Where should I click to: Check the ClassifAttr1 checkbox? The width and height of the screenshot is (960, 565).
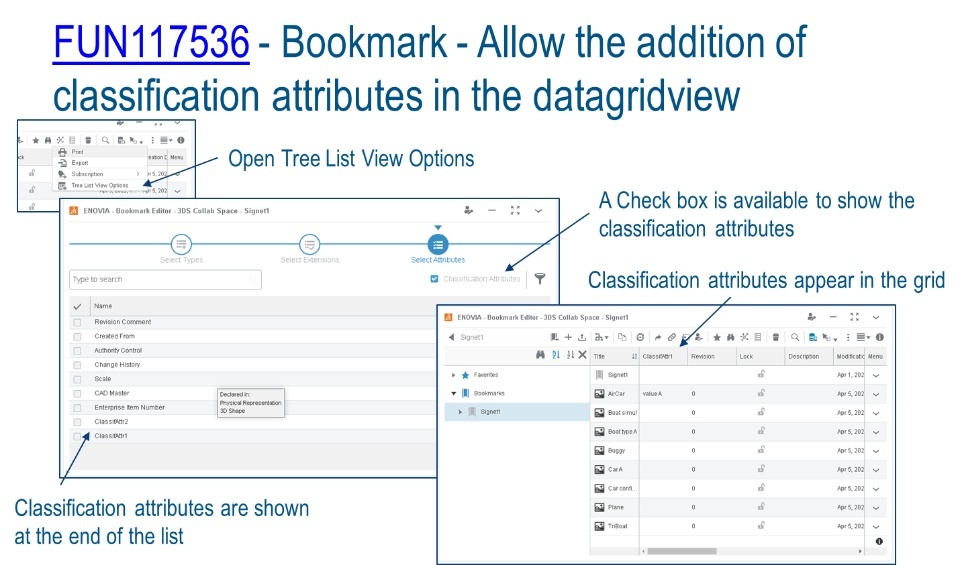point(77,436)
